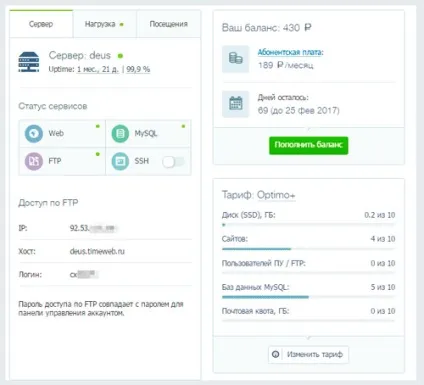Click the calendar icon beside Дней осталось
The image size is (424, 385).
(x=236, y=104)
